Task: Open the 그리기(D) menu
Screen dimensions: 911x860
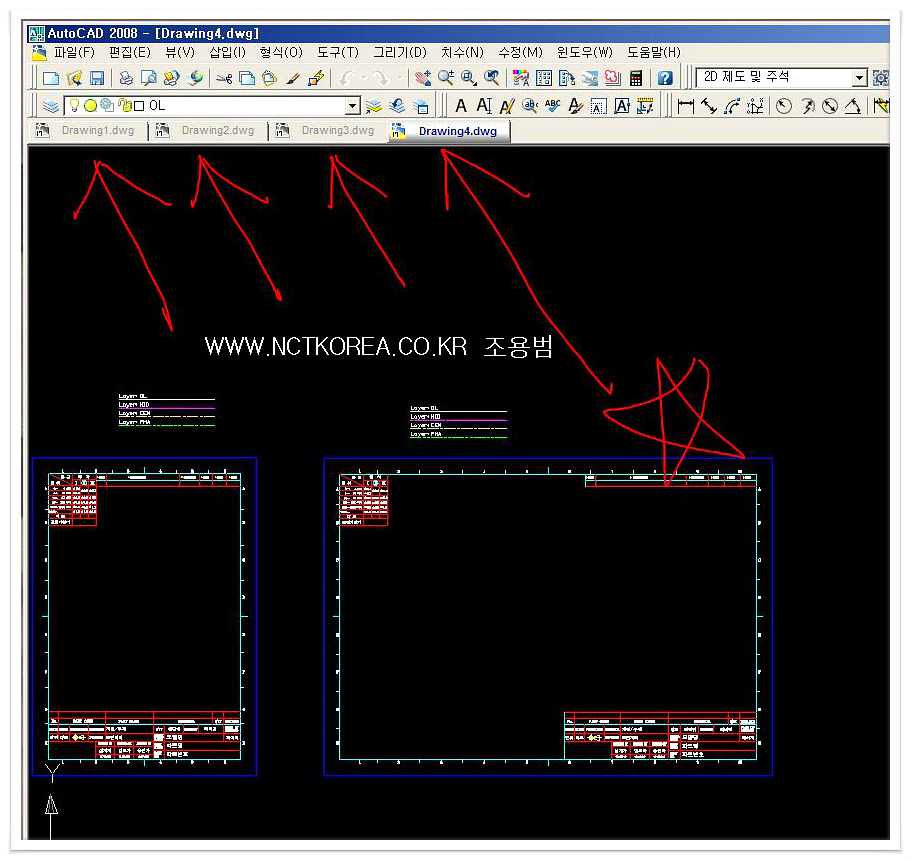Action: click(400, 52)
